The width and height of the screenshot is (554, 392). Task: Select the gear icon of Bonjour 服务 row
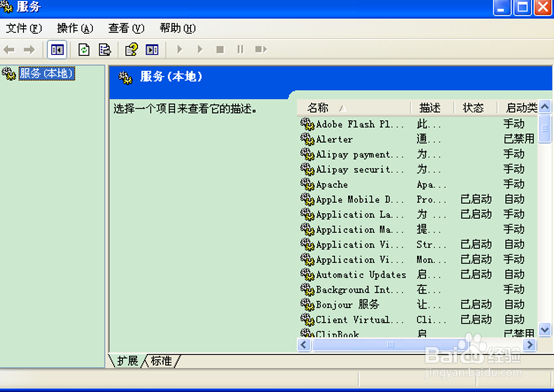click(x=307, y=304)
